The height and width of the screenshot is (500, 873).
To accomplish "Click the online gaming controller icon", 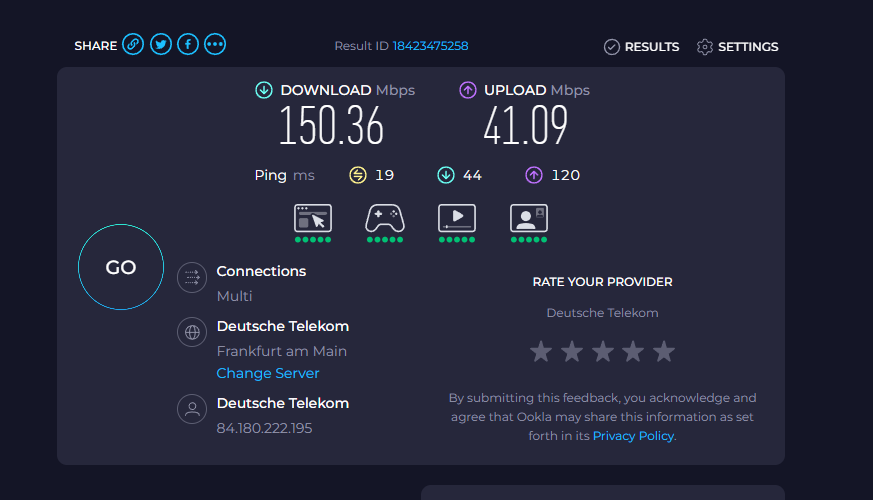I will click(385, 218).
